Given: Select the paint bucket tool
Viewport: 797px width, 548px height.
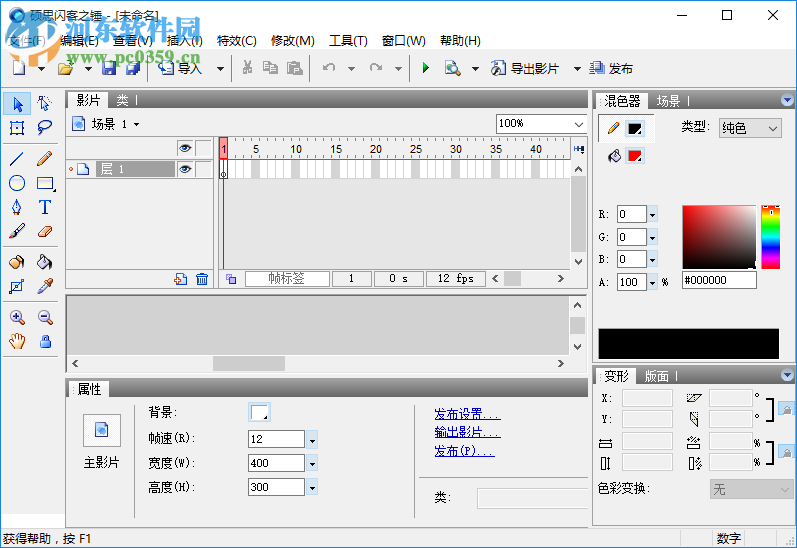Looking at the screenshot, I should (45, 262).
